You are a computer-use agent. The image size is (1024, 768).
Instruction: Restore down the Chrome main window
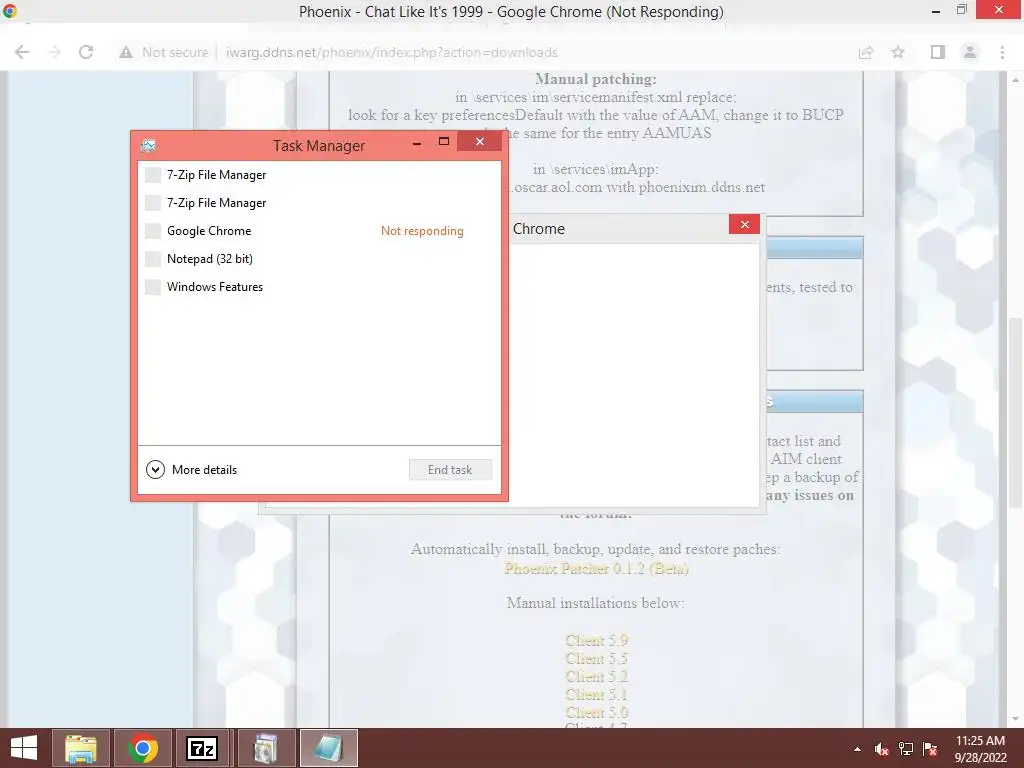tap(961, 10)
